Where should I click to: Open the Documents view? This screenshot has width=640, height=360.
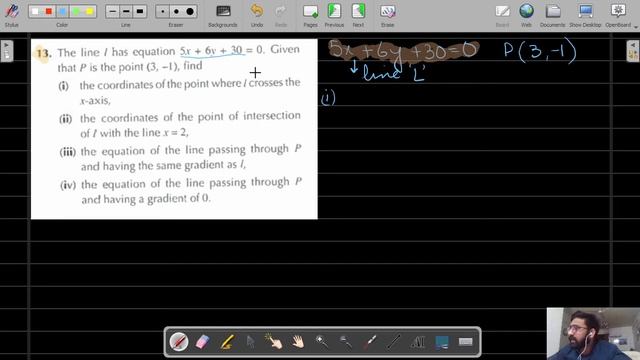553,15
